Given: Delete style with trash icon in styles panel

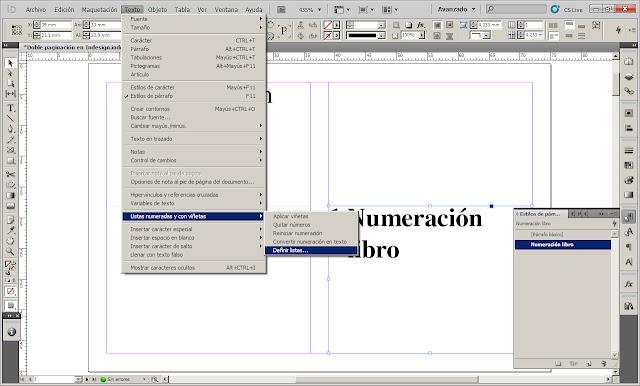Looking at the screenshot, I should tap(604, 363).
